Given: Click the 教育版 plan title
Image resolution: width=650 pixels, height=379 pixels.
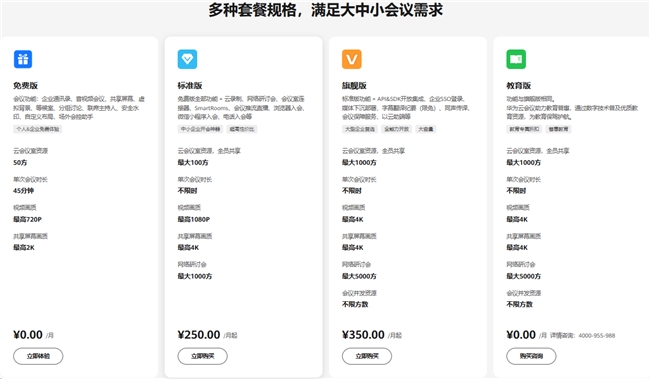Looking at the screenshot, I should [519, 85].
